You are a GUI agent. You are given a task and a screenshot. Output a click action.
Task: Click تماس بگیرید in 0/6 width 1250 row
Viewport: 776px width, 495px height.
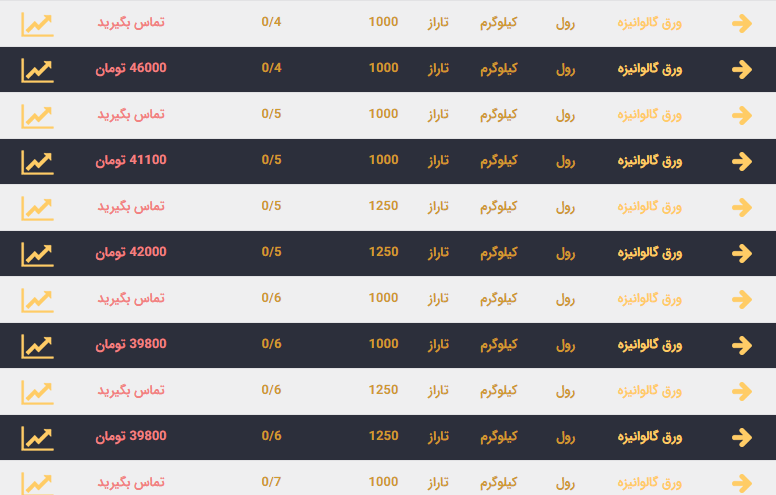click(x=131, y=390)
